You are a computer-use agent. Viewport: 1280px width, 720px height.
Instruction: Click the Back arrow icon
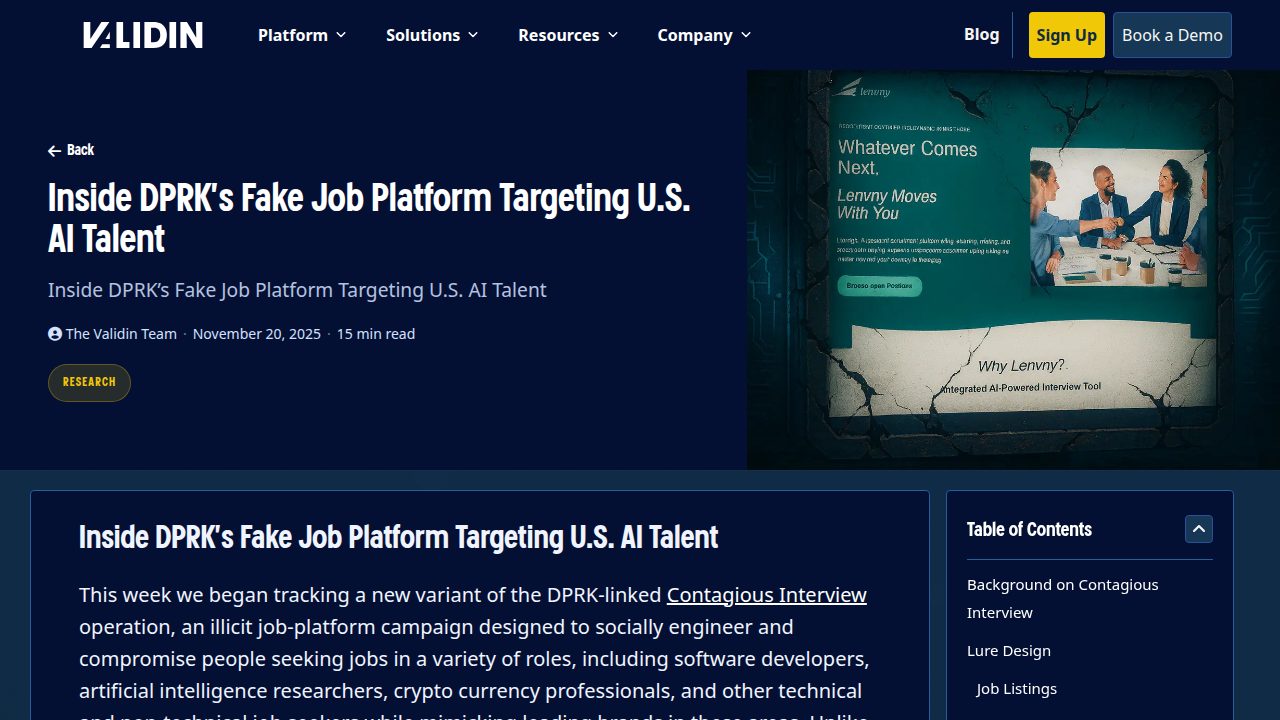click(54, 151)
